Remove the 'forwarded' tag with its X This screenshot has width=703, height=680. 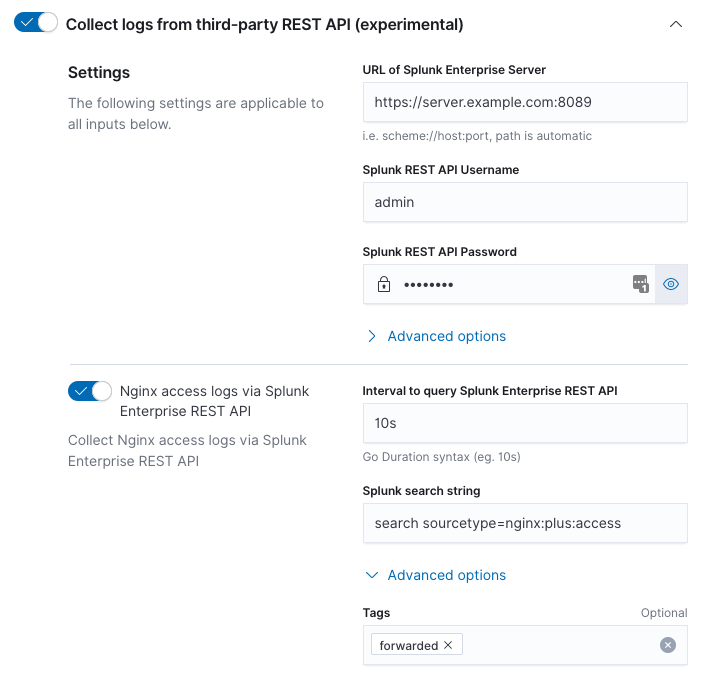[x=448, y=645]
